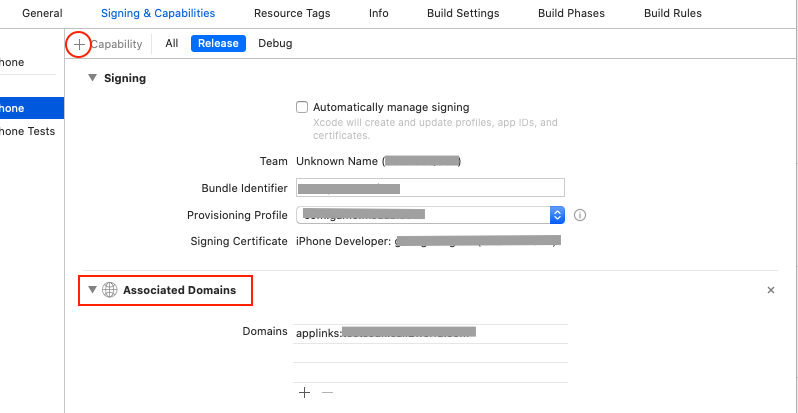Click the Bundle Identifier text field
This screenshot has height=413, width=798.
point(430,188)
